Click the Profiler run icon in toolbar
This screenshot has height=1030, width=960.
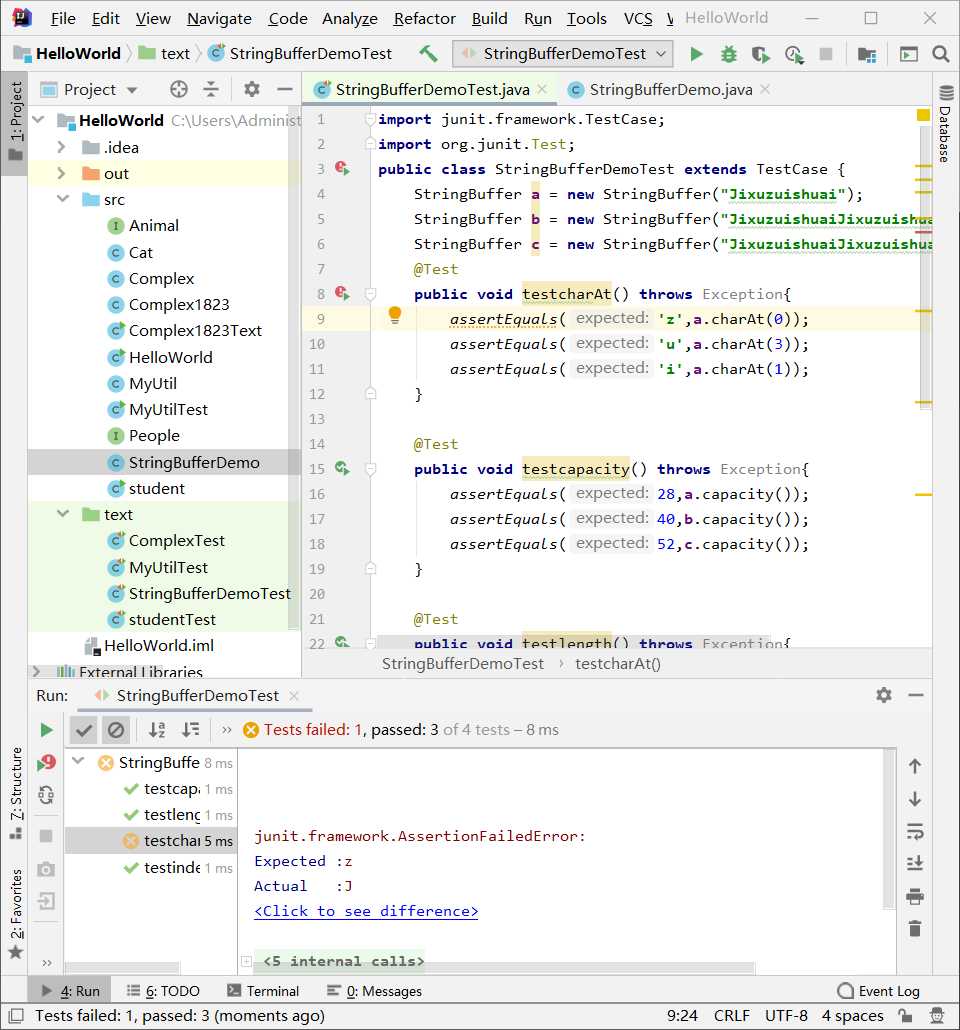coord(794,54)
